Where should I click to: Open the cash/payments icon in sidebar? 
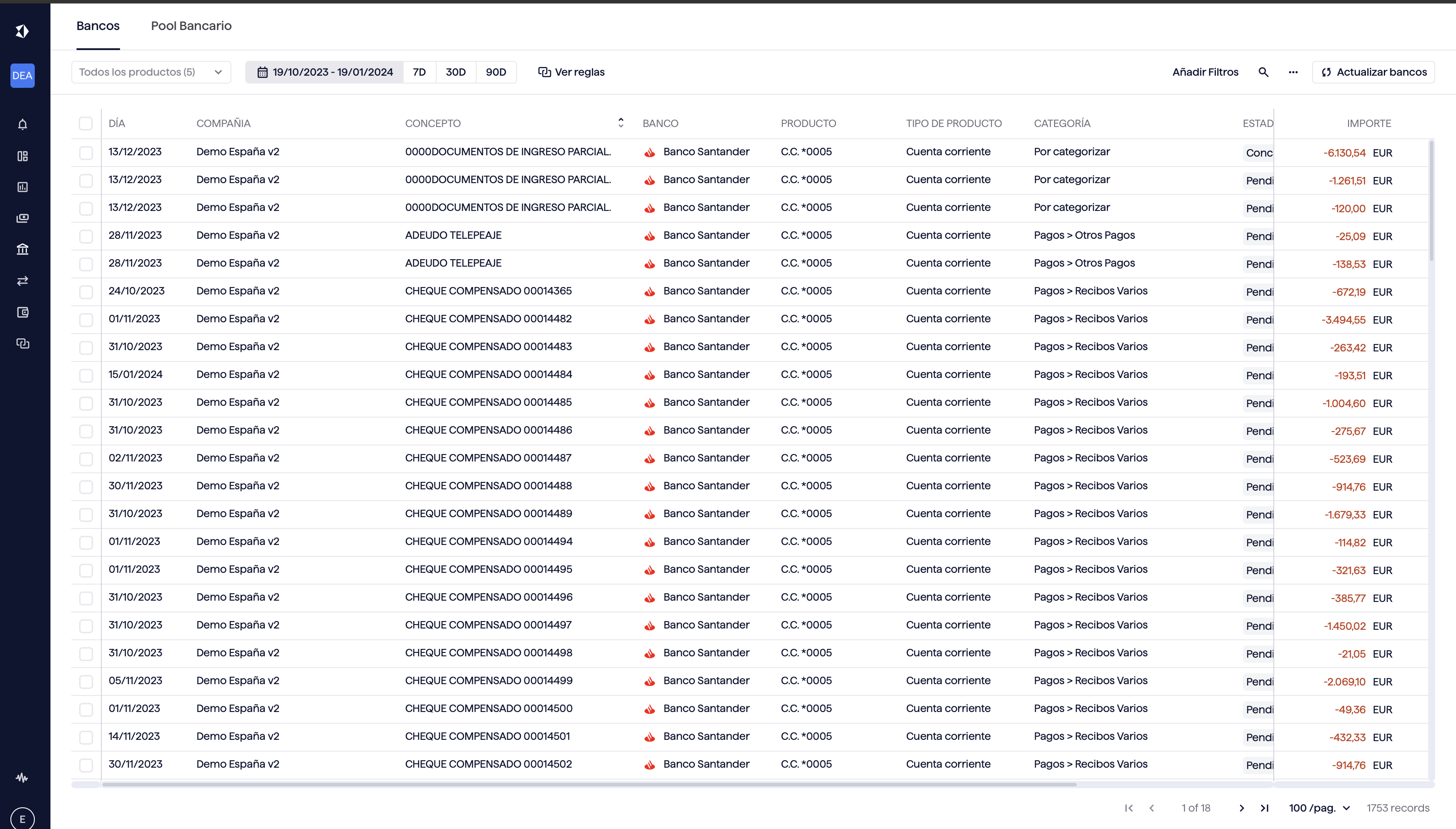coord(22,218)
